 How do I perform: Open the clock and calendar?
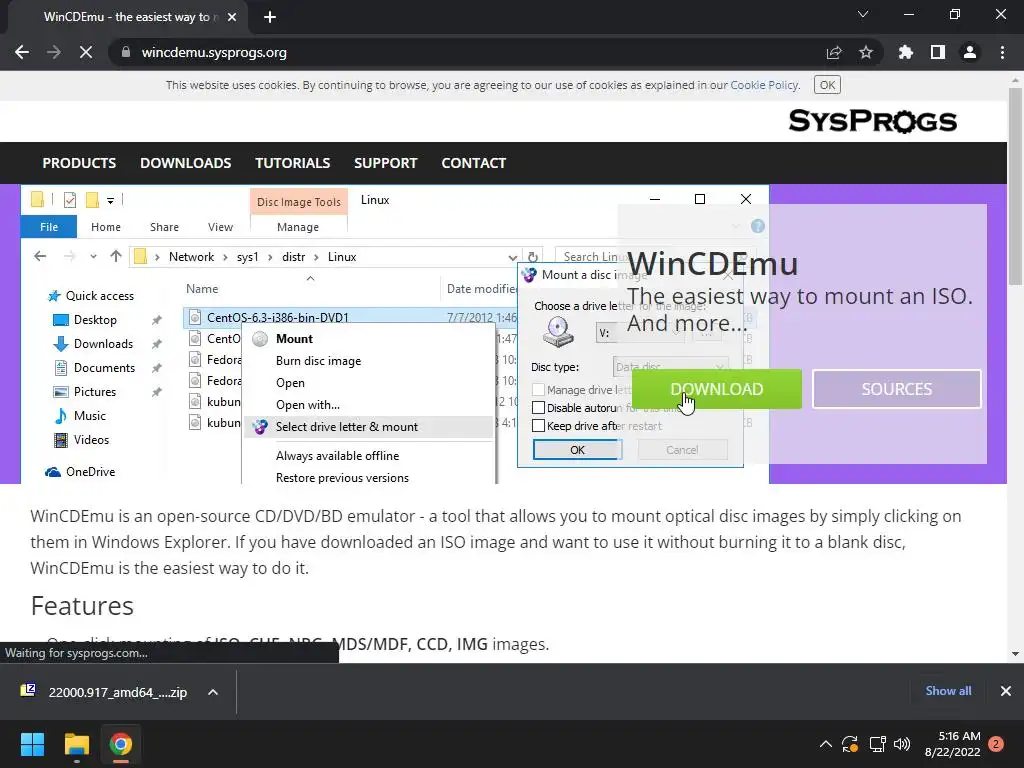[x=952, y=744]
